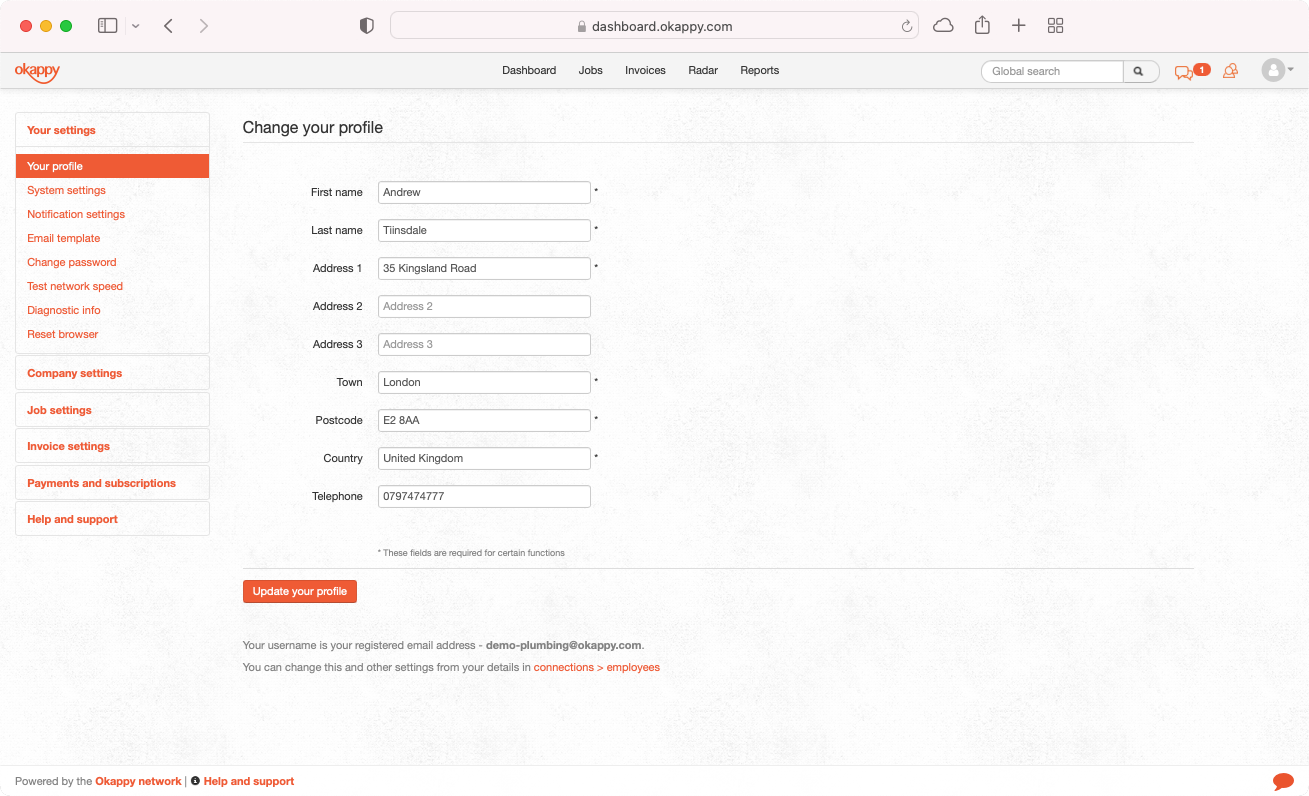This screenshot has height=796, width=1309.
Task: Click the Okappy logo
Action: 37,71
